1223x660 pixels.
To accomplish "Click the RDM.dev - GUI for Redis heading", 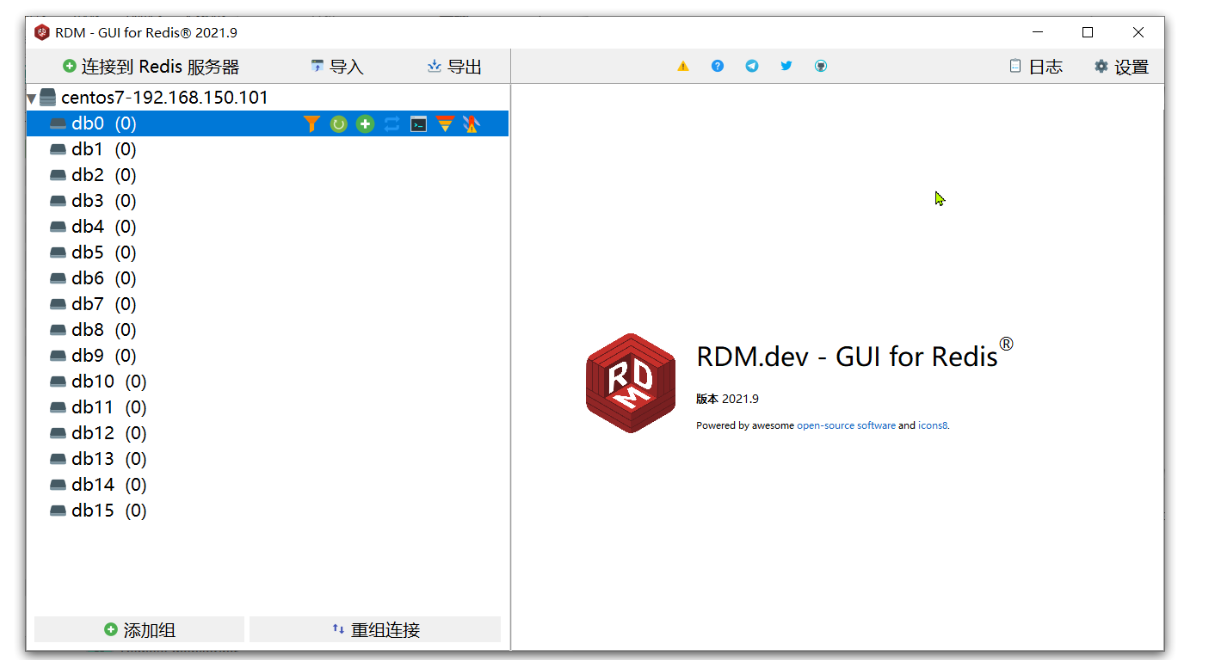I will tap(855, 355).
